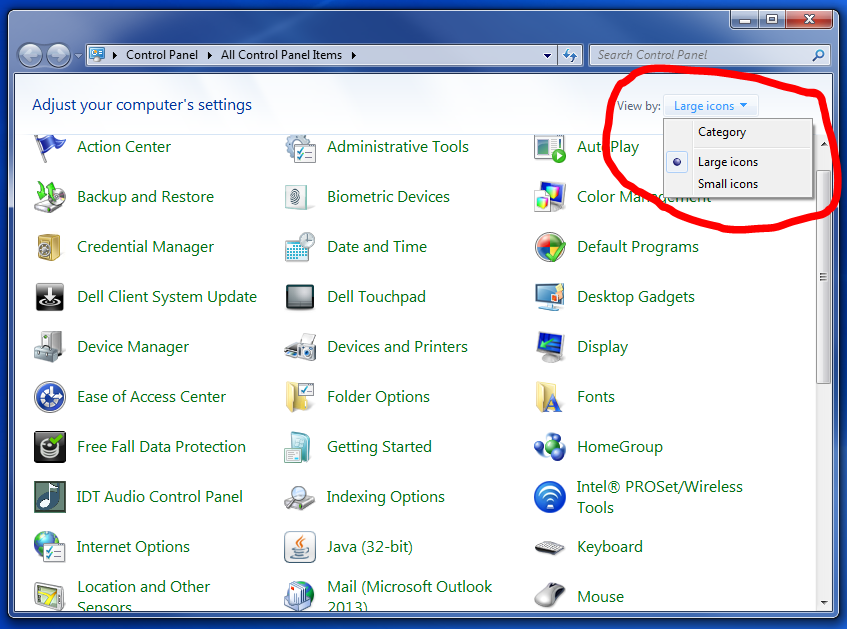847x629 pixels.
Task: Open the Dell Touchpad icon
Action: 300,297
